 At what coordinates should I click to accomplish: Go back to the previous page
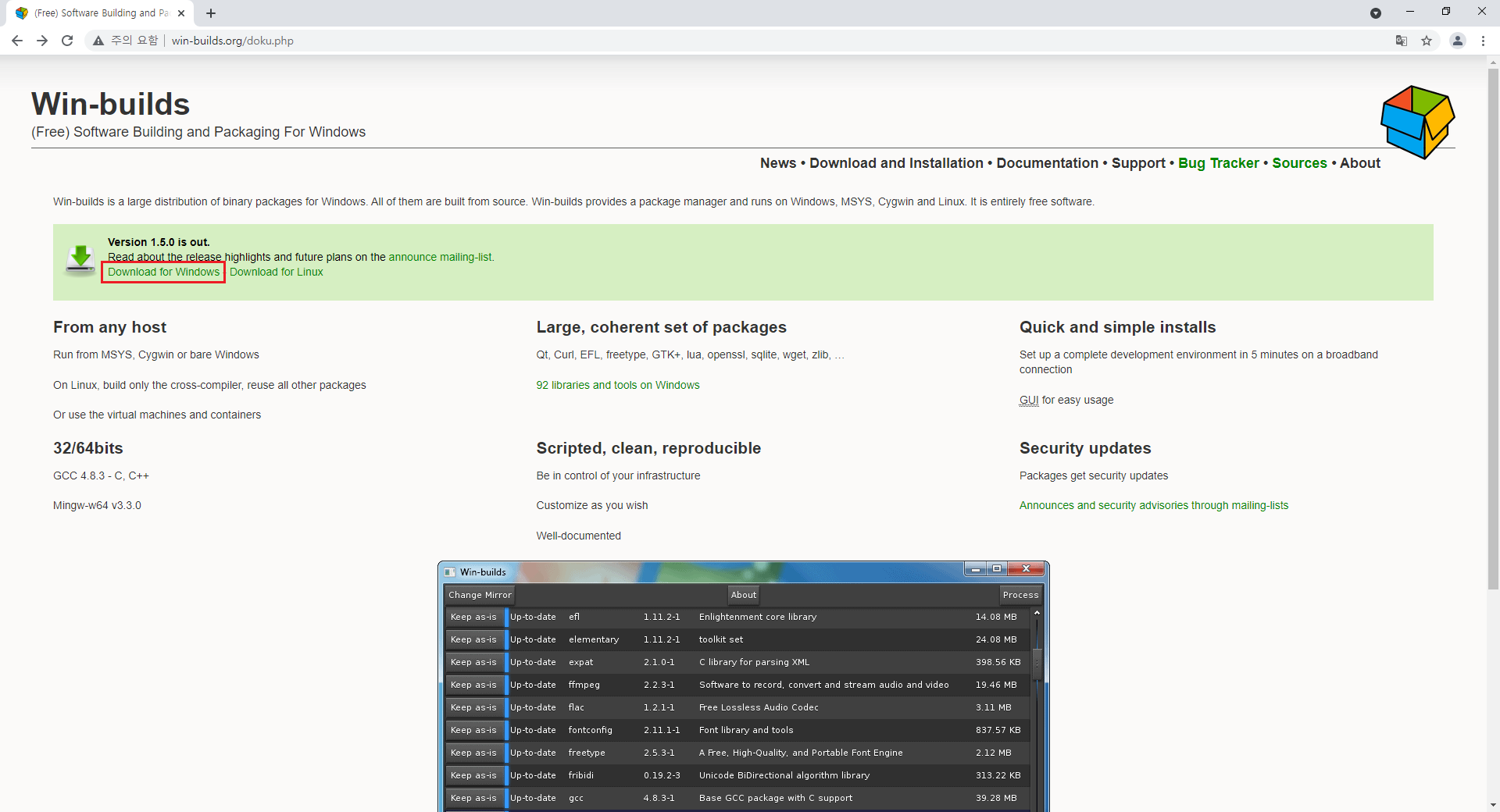coord(17,41)
